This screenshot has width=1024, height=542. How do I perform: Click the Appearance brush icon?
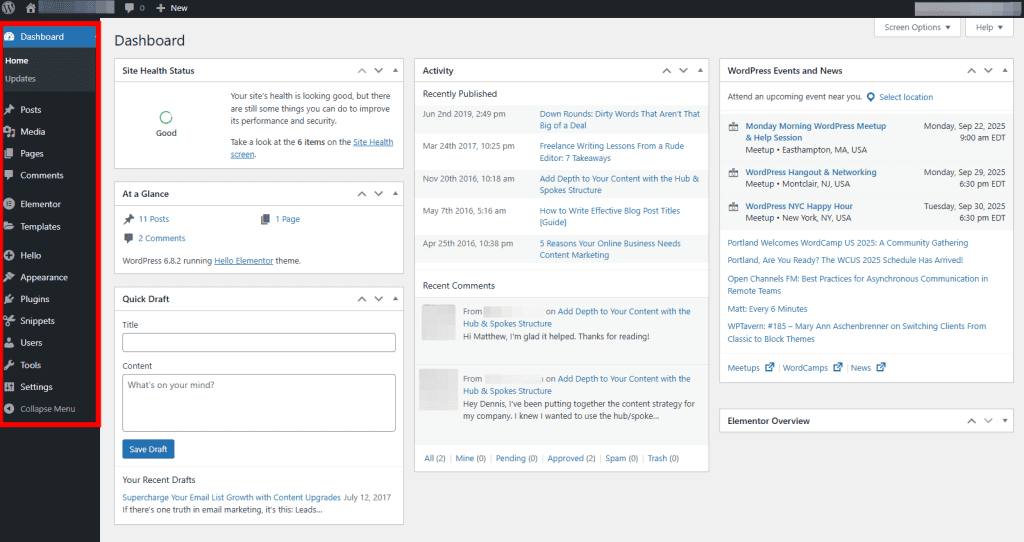pos(9,277)
